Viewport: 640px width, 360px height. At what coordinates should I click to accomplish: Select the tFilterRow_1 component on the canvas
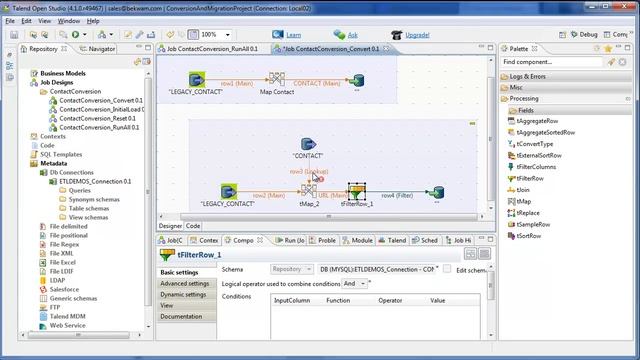(x=356, y=191)
